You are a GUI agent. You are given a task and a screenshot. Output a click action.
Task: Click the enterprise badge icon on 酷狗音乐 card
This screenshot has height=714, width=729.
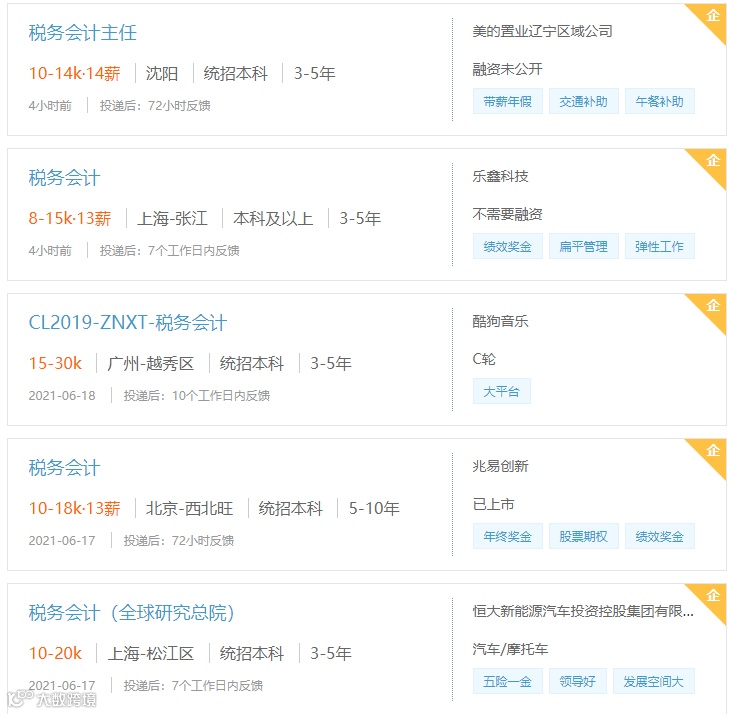713,306
